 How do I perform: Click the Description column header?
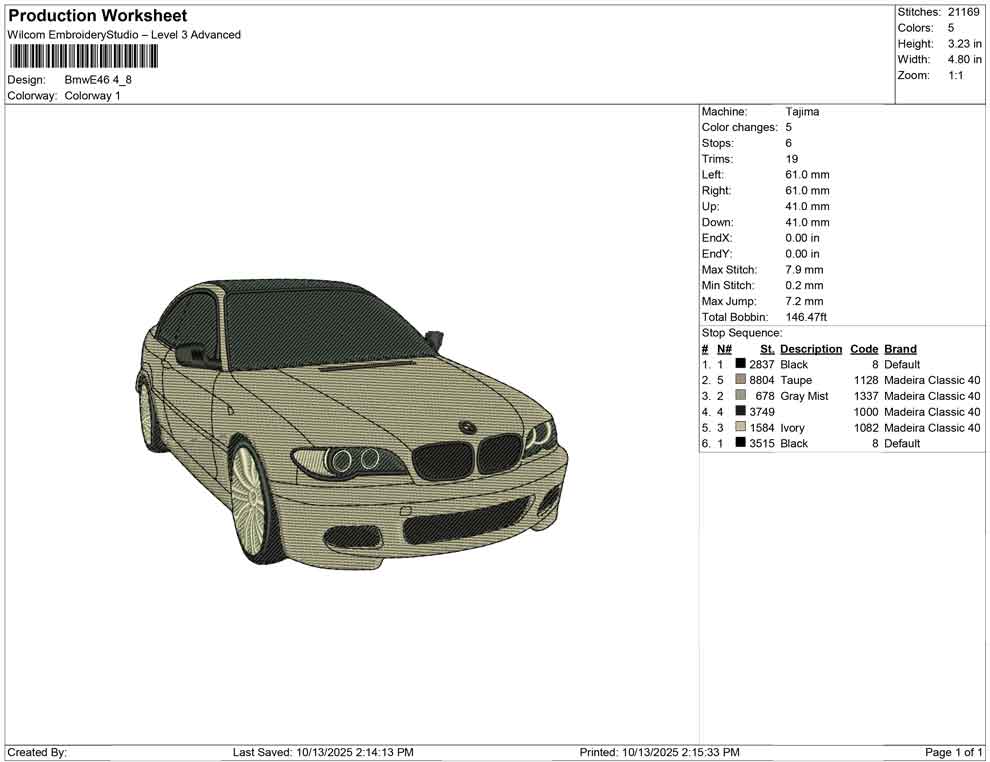pyautogui.click(x=811, y=349)
